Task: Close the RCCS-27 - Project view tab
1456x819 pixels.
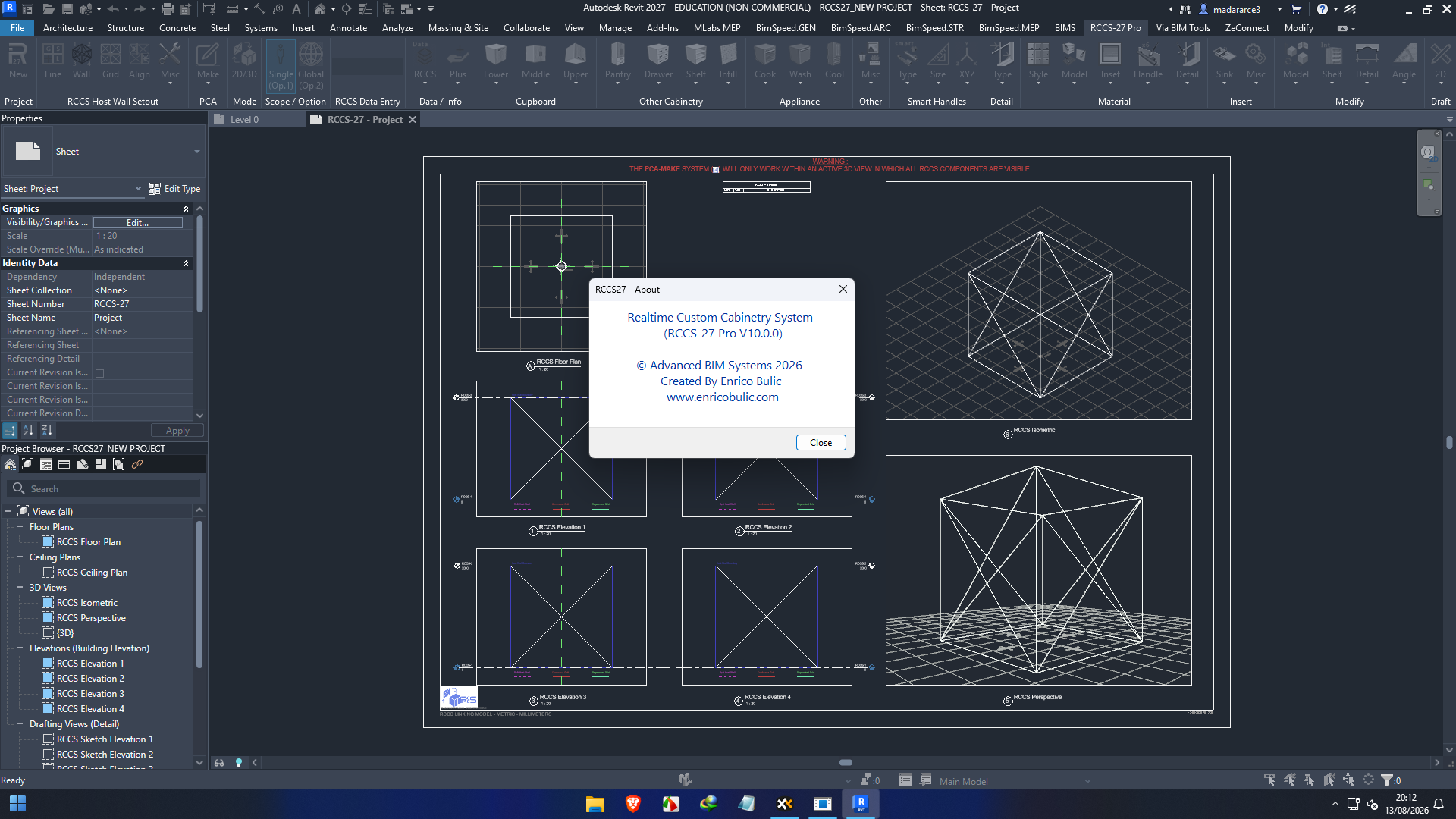Action: tap(413, 120)
